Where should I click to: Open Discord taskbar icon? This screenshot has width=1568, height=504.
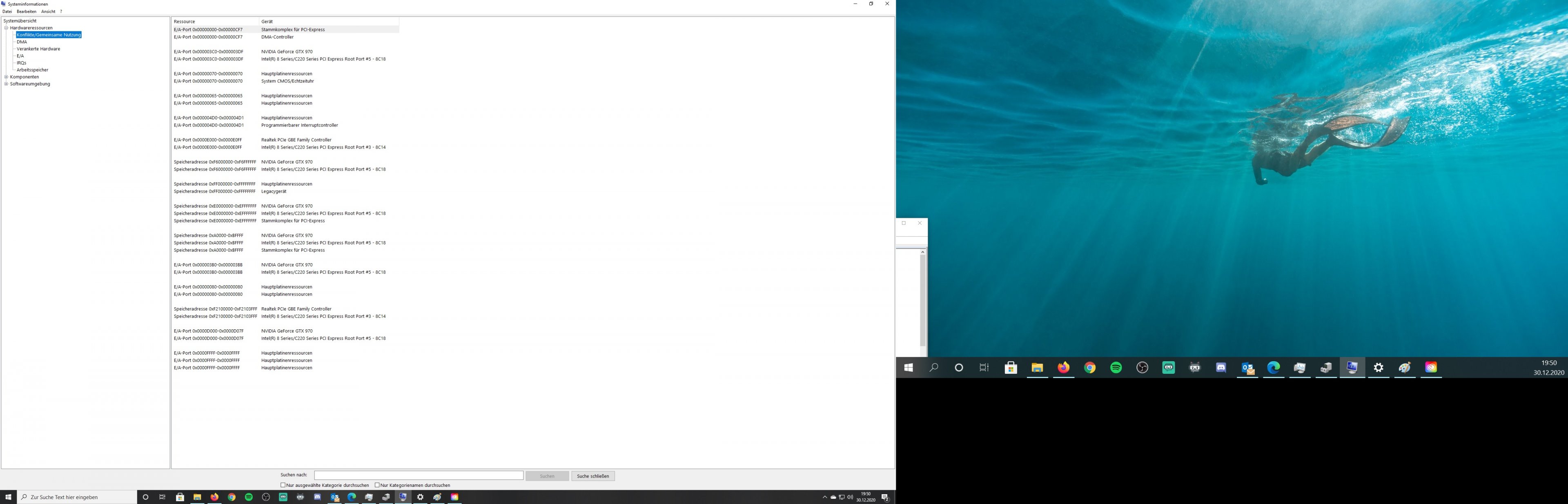(x=317, y=497)
